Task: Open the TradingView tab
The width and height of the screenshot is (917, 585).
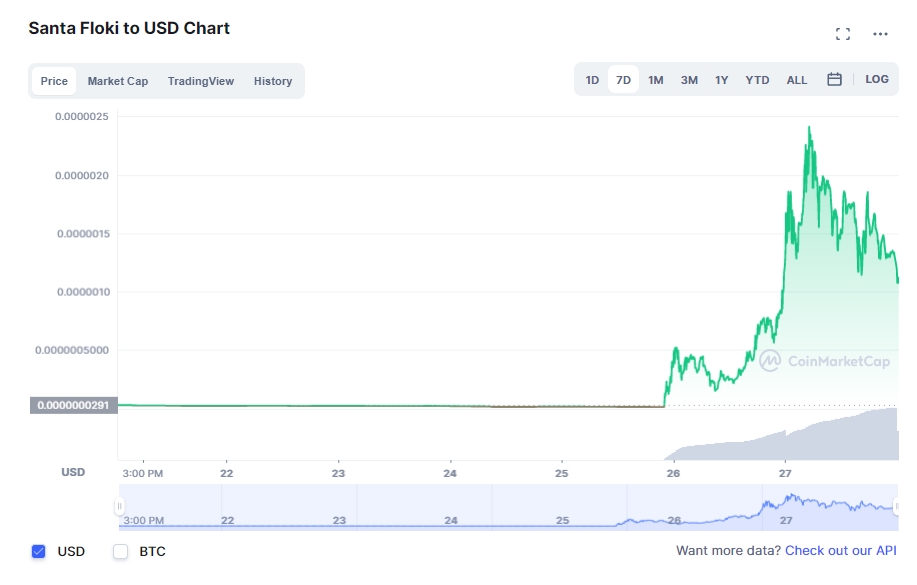Action: [201, 81]
